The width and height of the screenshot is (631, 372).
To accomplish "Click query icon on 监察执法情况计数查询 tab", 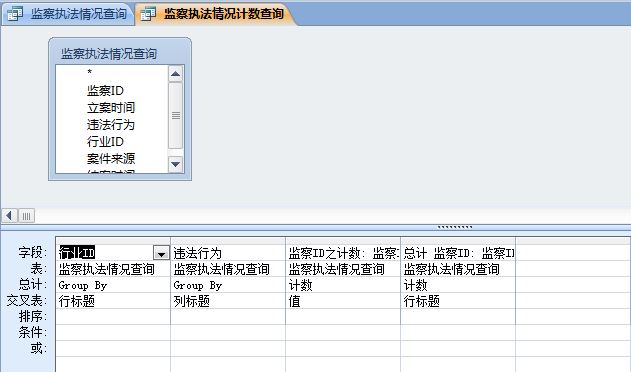I will [x=148, y=14].
